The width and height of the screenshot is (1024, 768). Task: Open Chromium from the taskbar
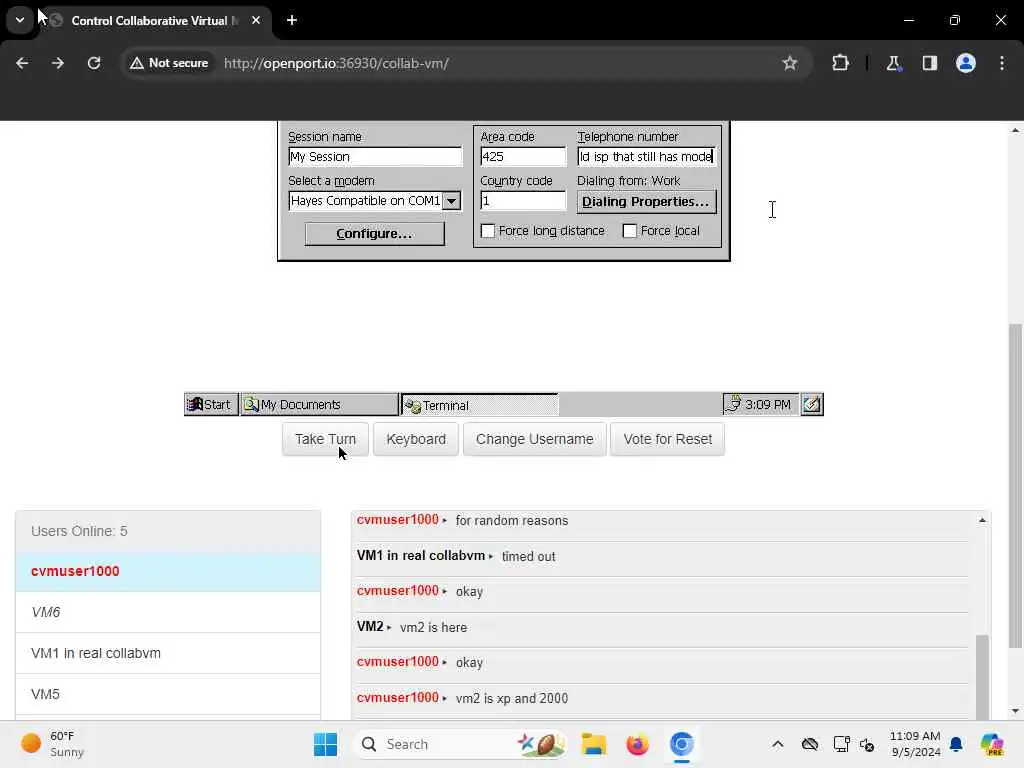pyautogui.click(x=681, y=744)
